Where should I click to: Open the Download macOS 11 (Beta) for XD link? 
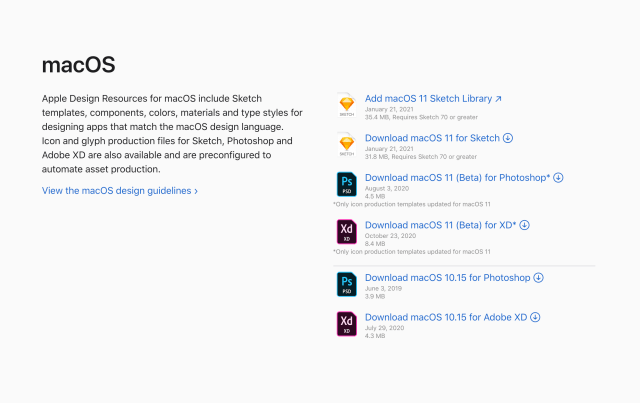(x=440, y=225)
